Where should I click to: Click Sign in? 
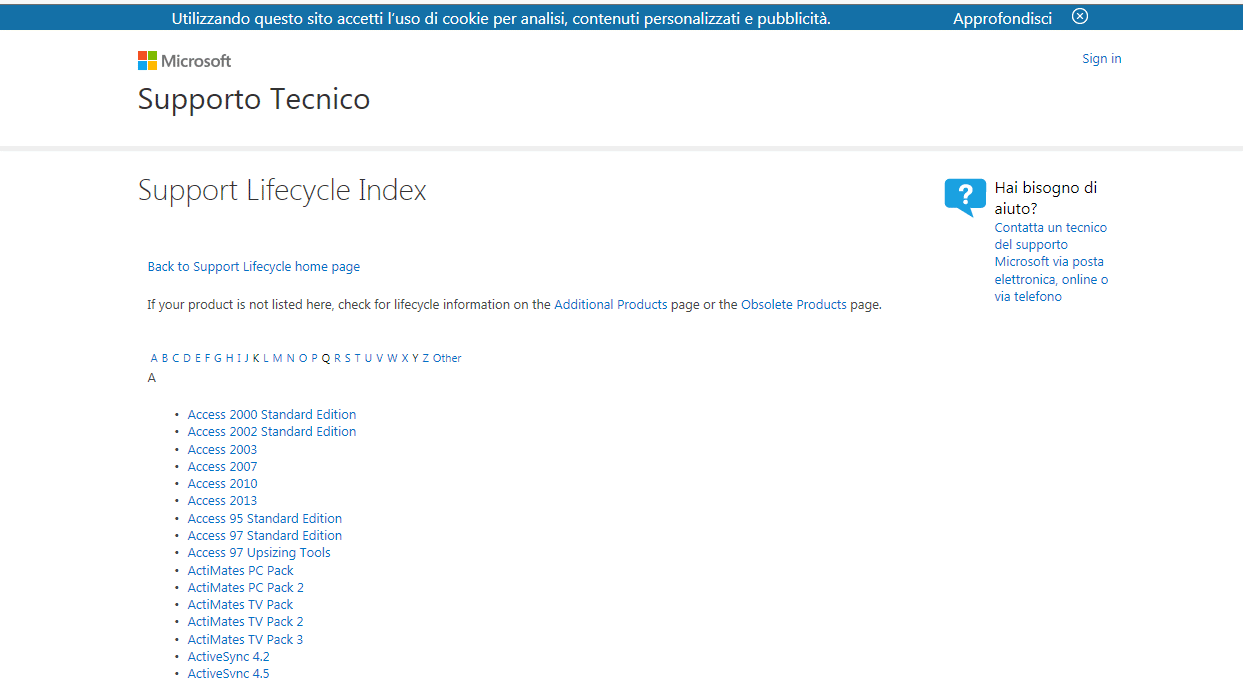1102,59
